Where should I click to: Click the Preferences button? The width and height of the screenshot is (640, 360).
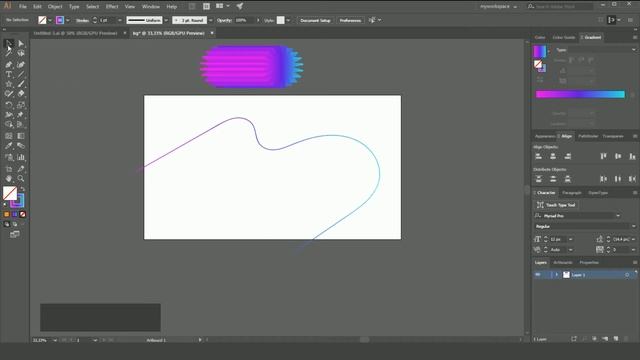pyautogui.click(x=350, y=20)
